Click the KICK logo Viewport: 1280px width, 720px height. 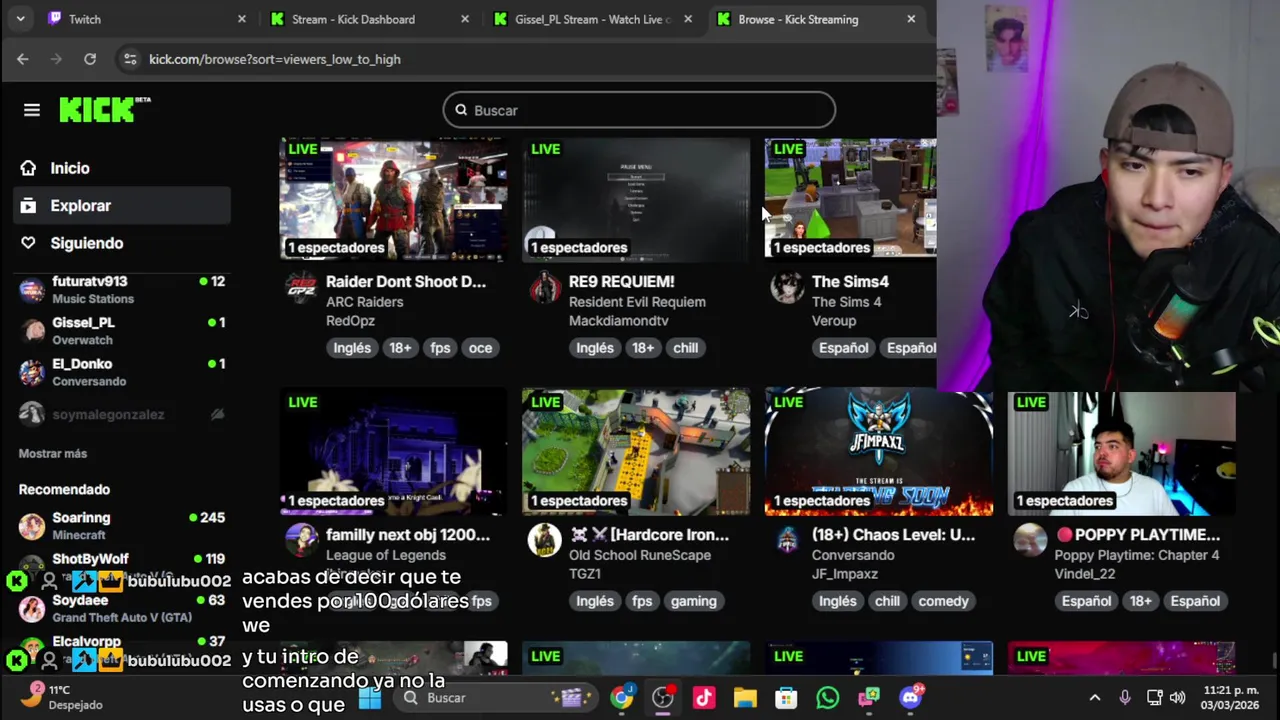[104, 110]
